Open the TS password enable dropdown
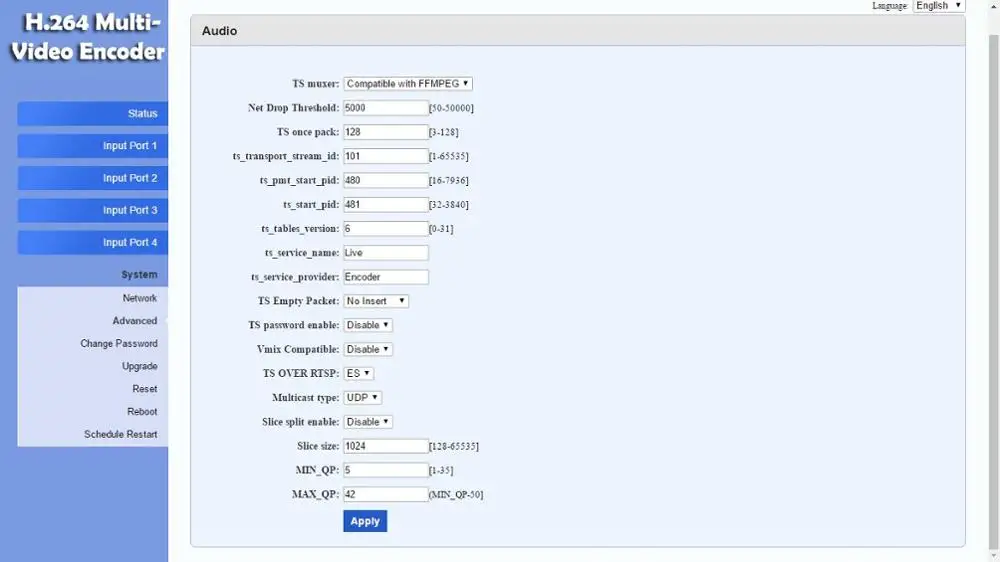Viewport: 1000px width, 562px height. (x=368, y=325)
